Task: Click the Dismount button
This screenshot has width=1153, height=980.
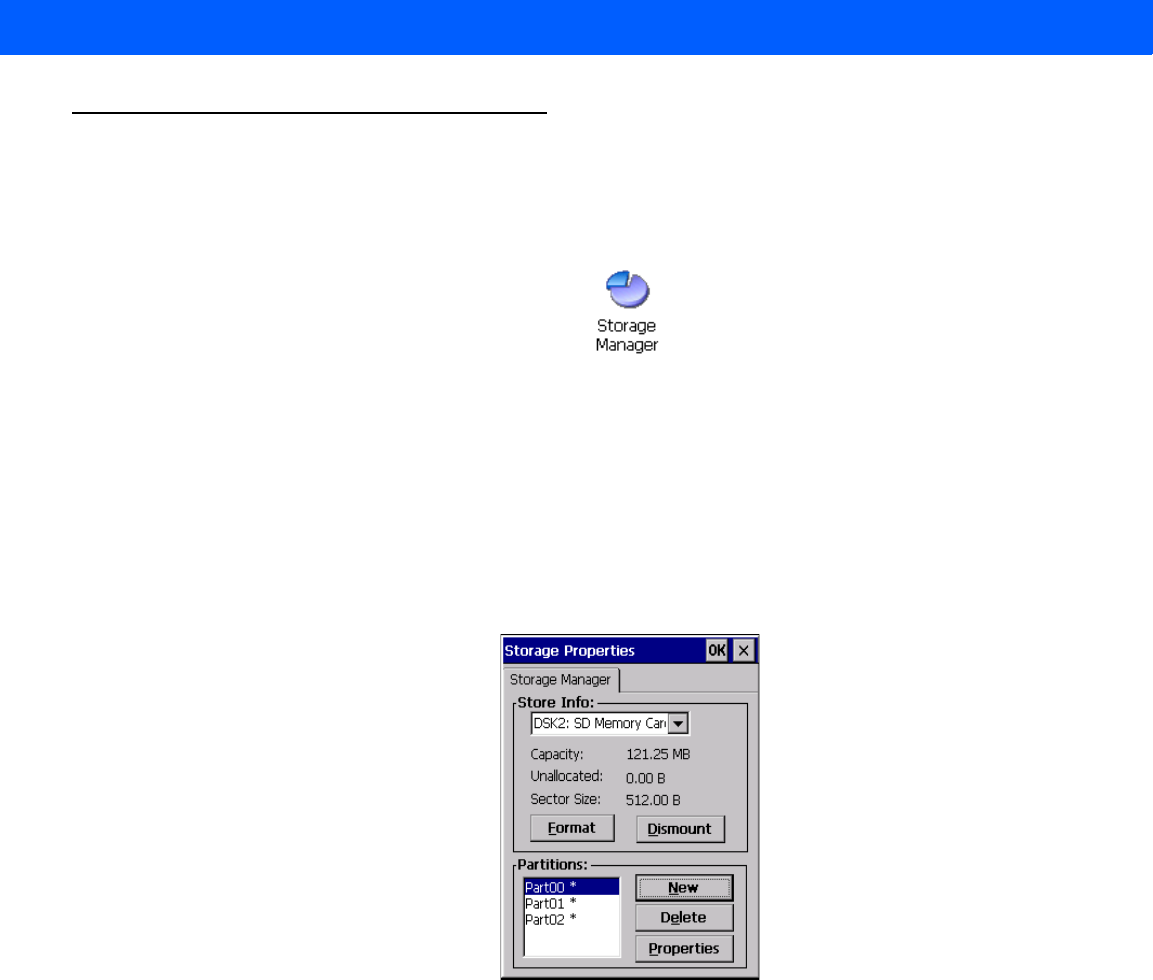Action: coord(679,829)
